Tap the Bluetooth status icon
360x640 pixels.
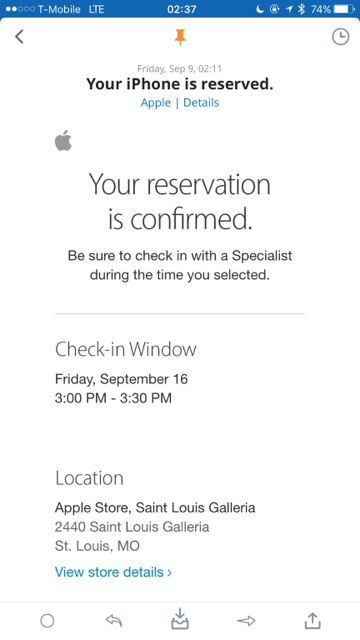[x=301, y=9]
